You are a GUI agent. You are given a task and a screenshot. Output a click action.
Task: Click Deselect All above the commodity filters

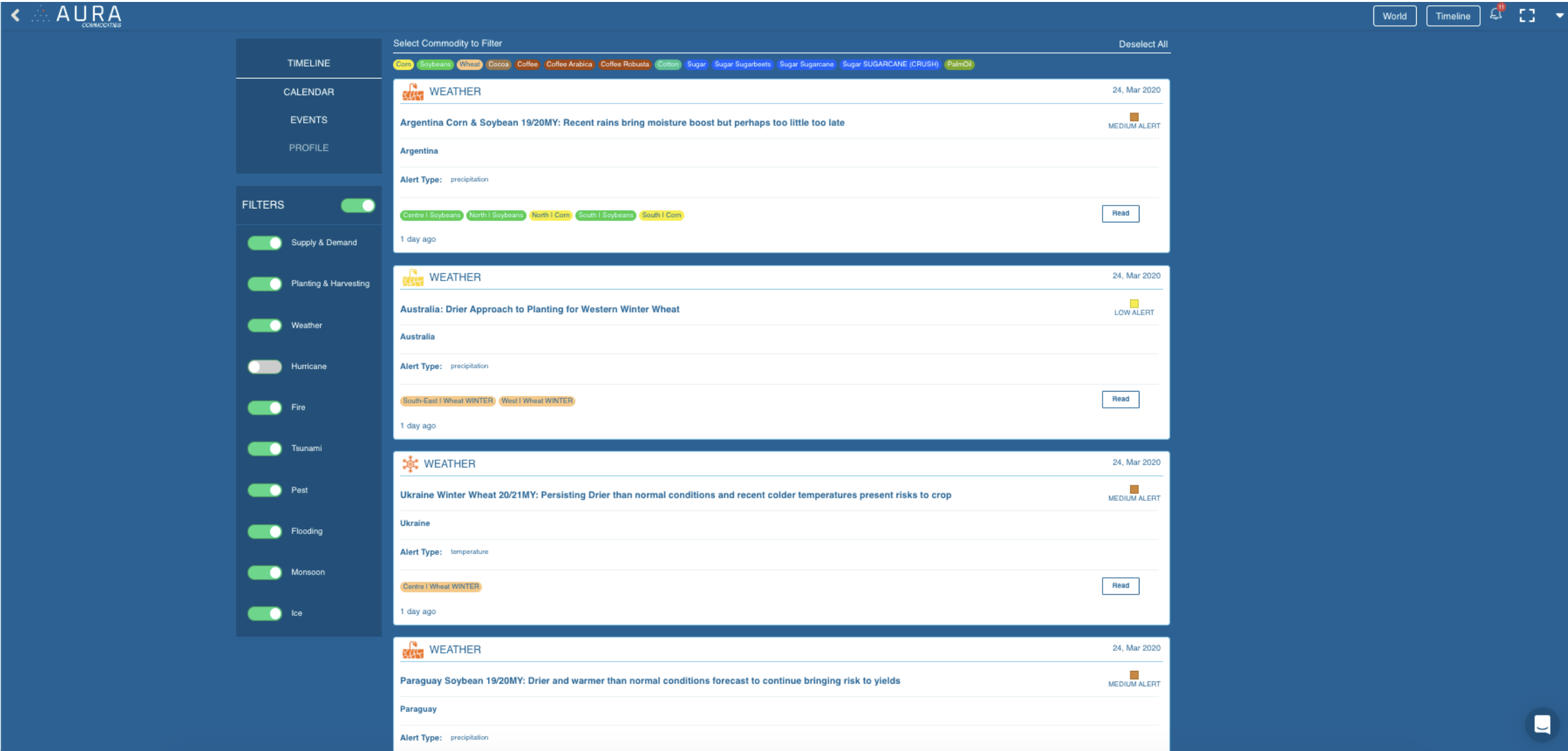[1143, 43]
